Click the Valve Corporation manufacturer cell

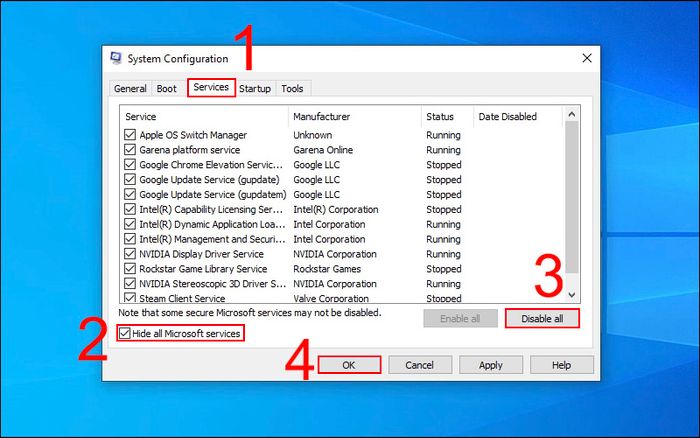click(x=331, y=298)
